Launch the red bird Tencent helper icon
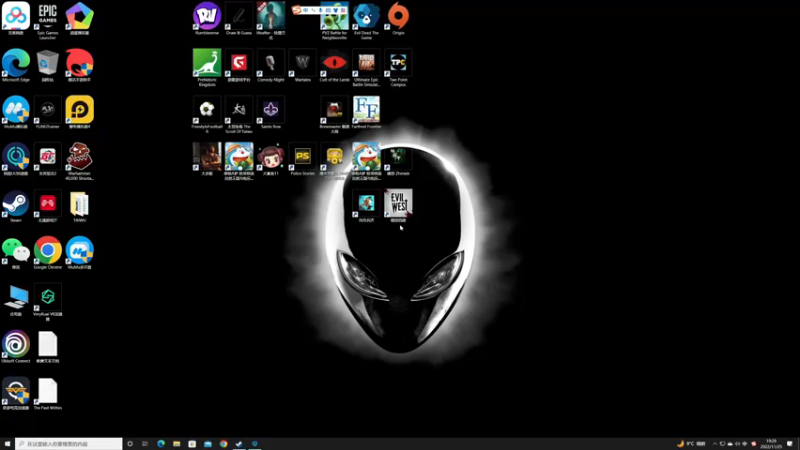Image resolution: width=800 pixels, height=450 pixels. pos(80,63)
